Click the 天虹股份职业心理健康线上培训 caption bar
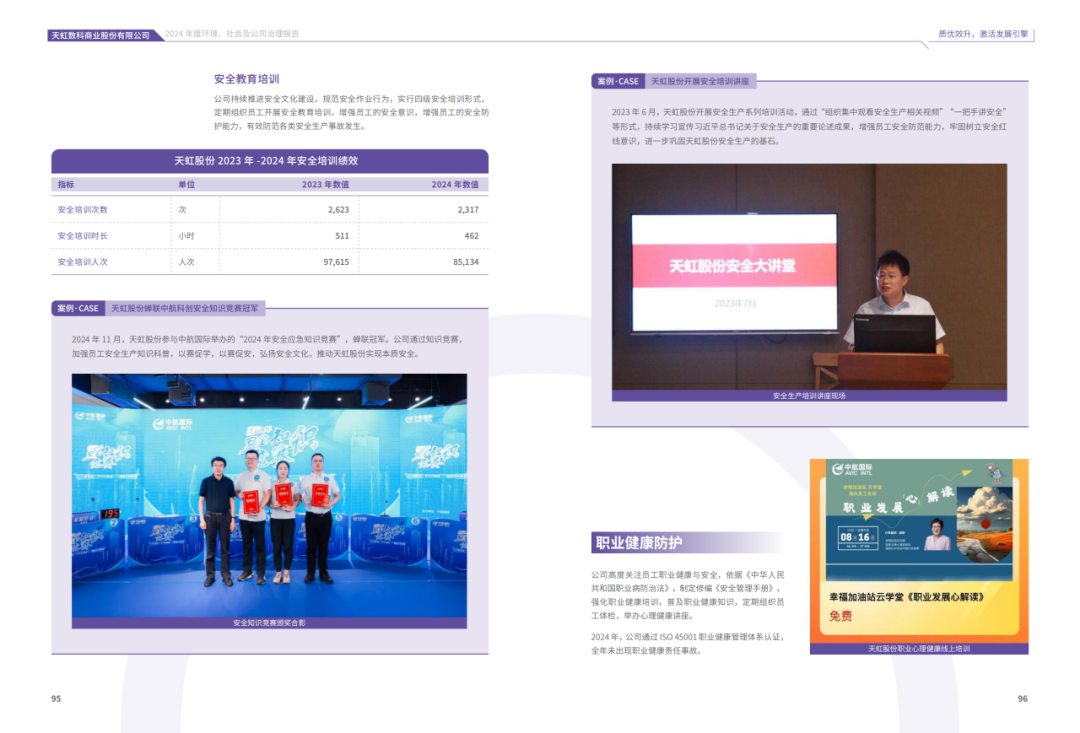The image size is (1080, 733). tap(918, 649)
